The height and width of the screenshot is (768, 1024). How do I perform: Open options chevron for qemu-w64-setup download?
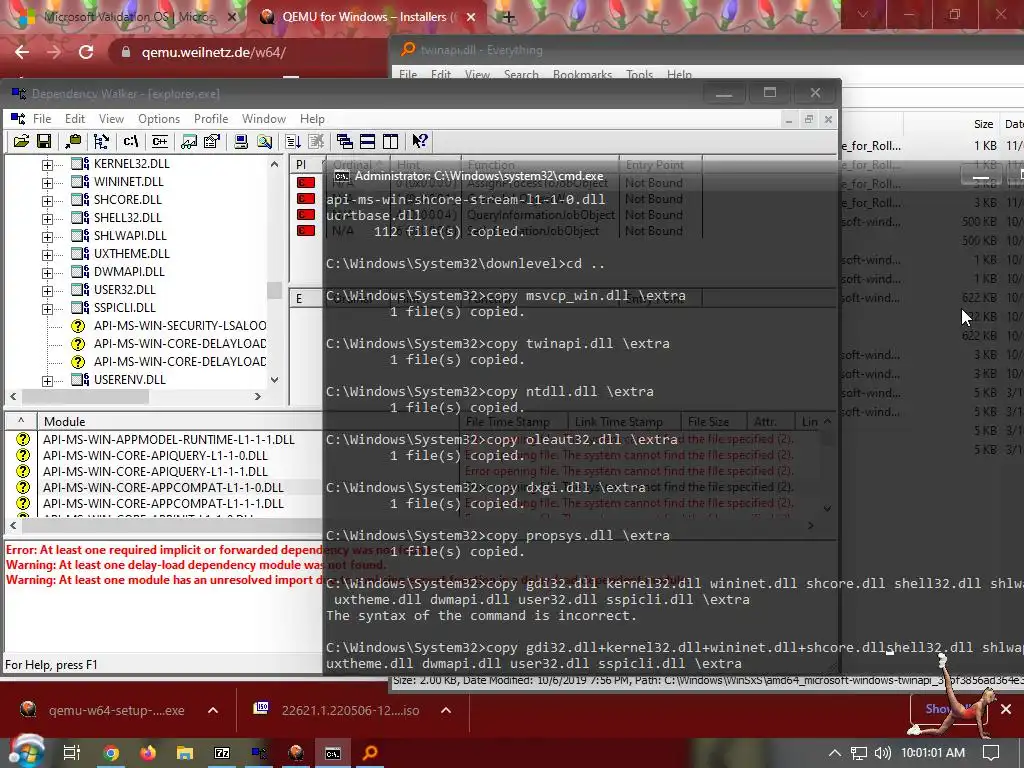coord(213,710)
